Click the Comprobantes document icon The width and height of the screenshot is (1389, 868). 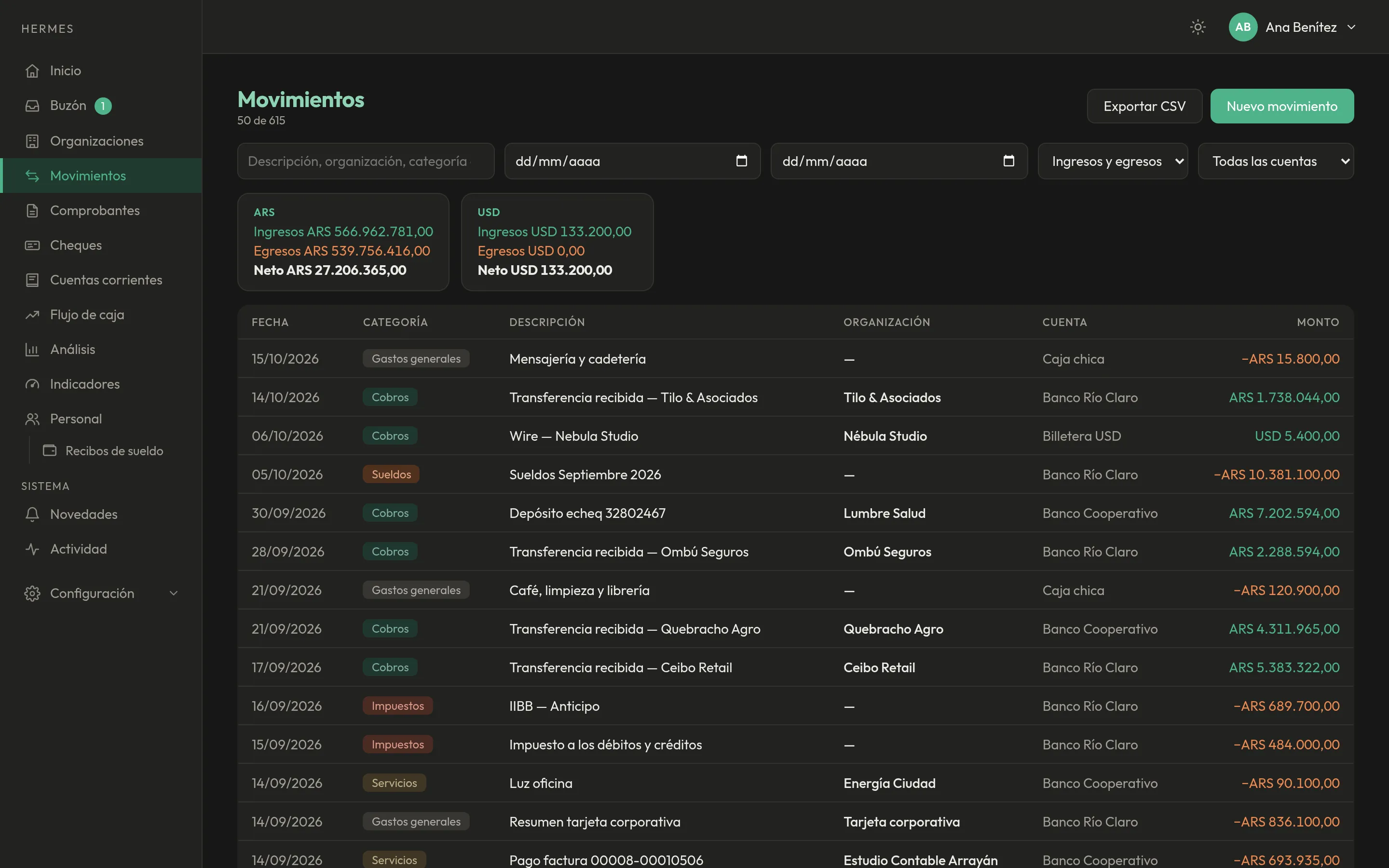[x=32, y=211]
